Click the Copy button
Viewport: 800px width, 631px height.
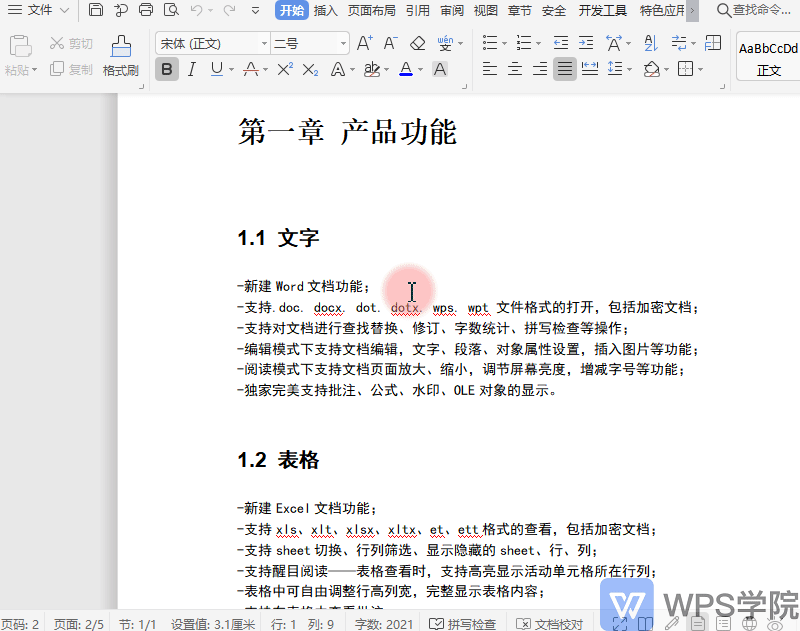(71, 69)
